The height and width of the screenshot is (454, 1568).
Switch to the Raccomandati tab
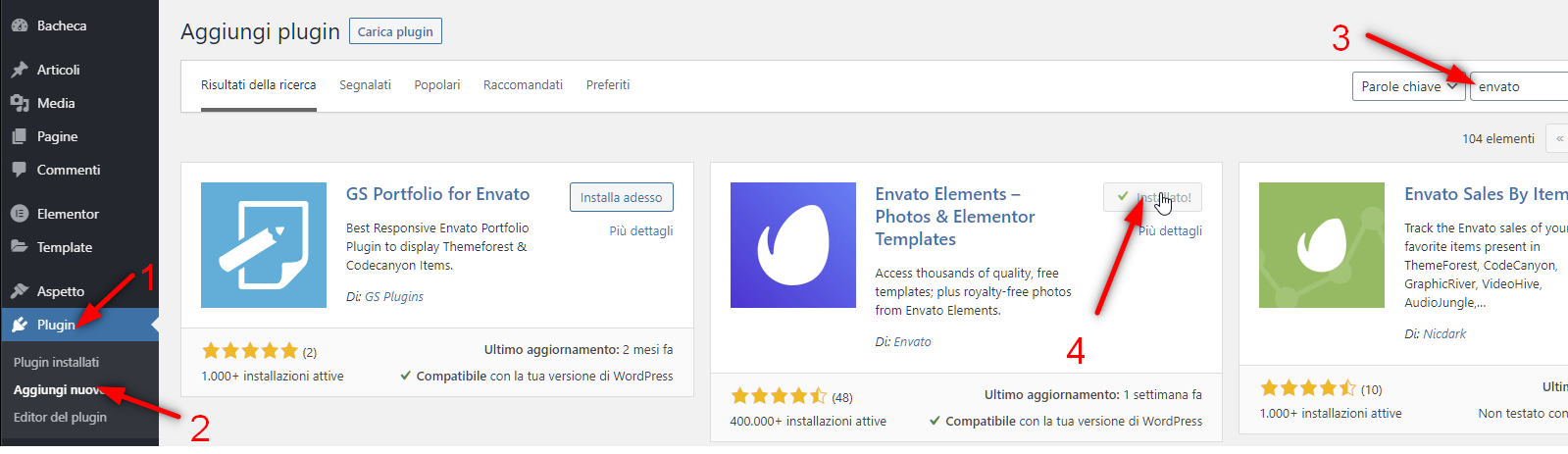[x=523, y=85]
